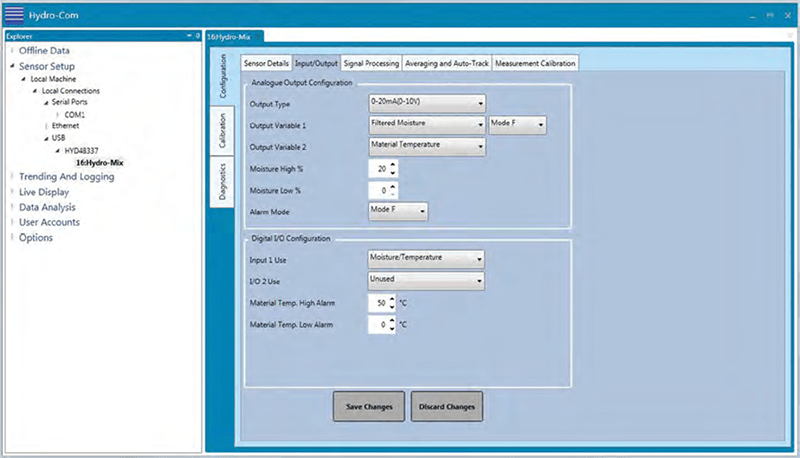The width and height of the screenshot is (800, 458).
Task: Switch to the Sensor Details tab
Action: 266,63
